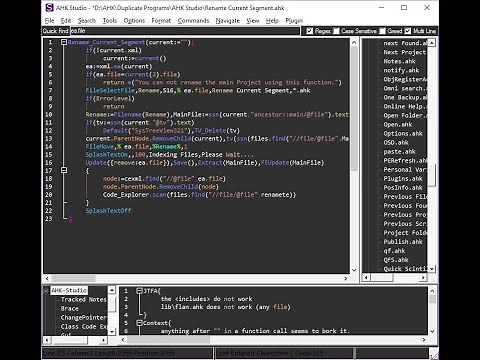The width and height of the screenshot is (480, 360).
Task: Click code editor horizontal scroll left arrow
Action: click(47, 278)
